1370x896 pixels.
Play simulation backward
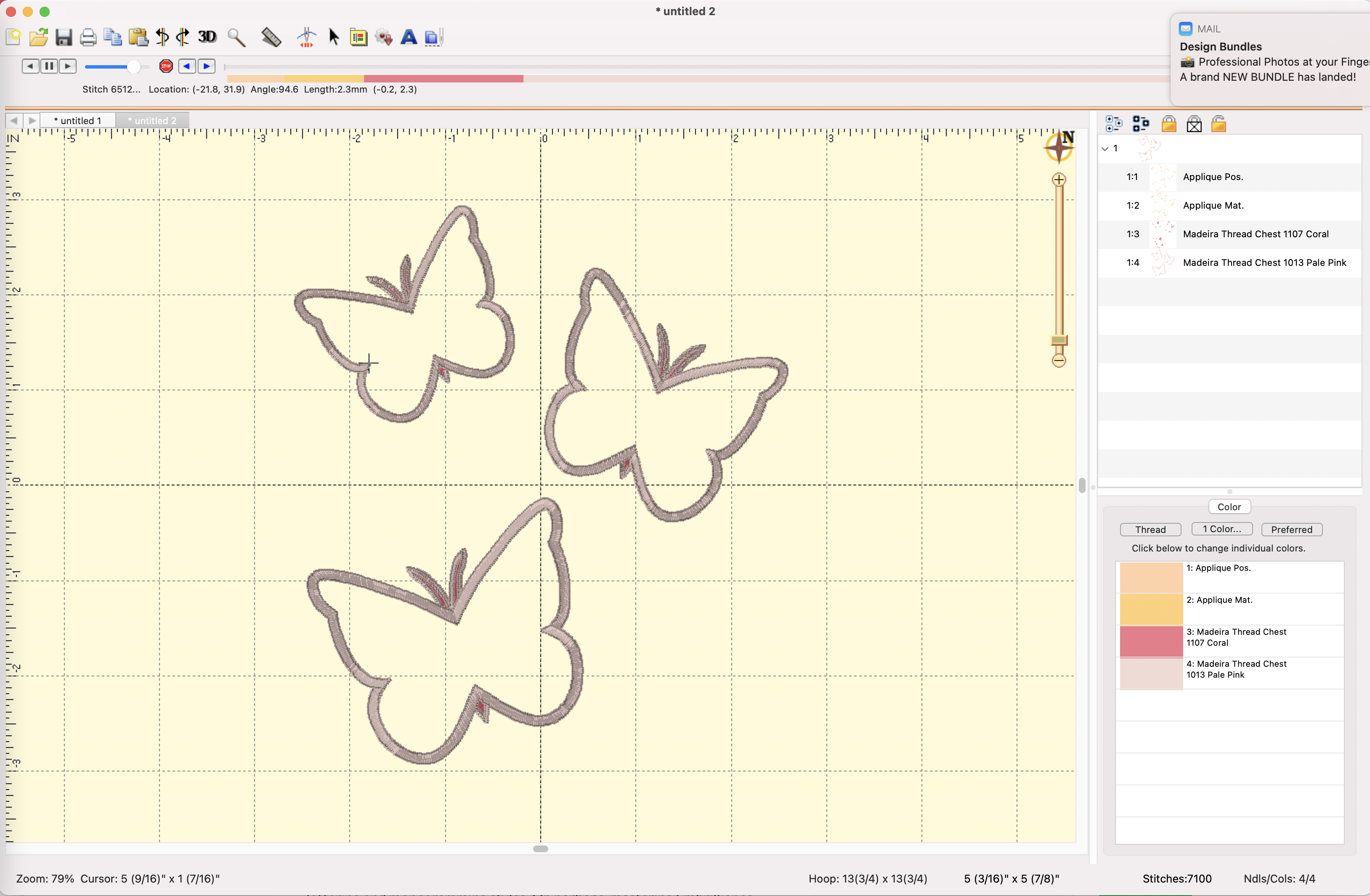click(31, 66)
